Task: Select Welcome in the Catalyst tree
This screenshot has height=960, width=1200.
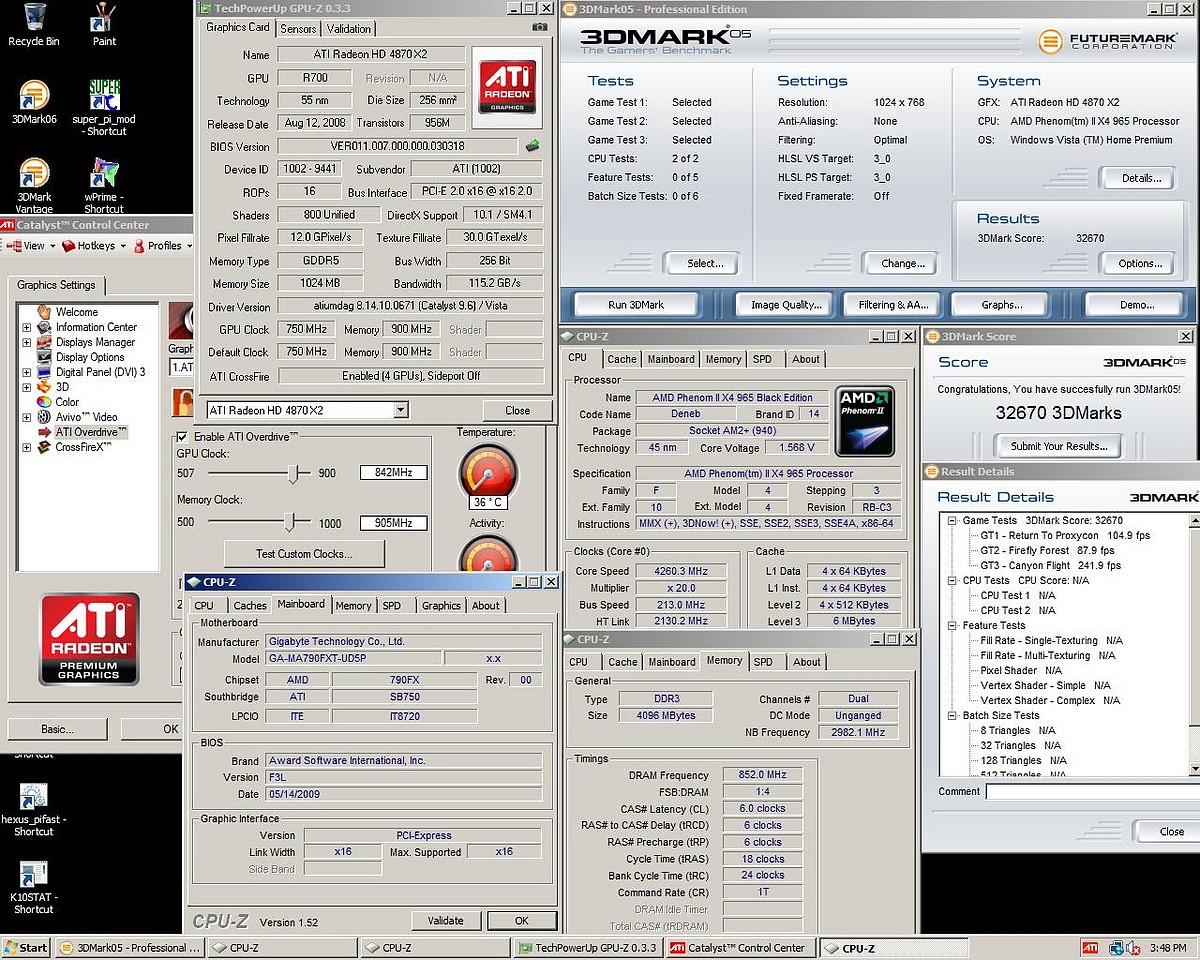Action: pyautogui.click(x=77, y=312)
